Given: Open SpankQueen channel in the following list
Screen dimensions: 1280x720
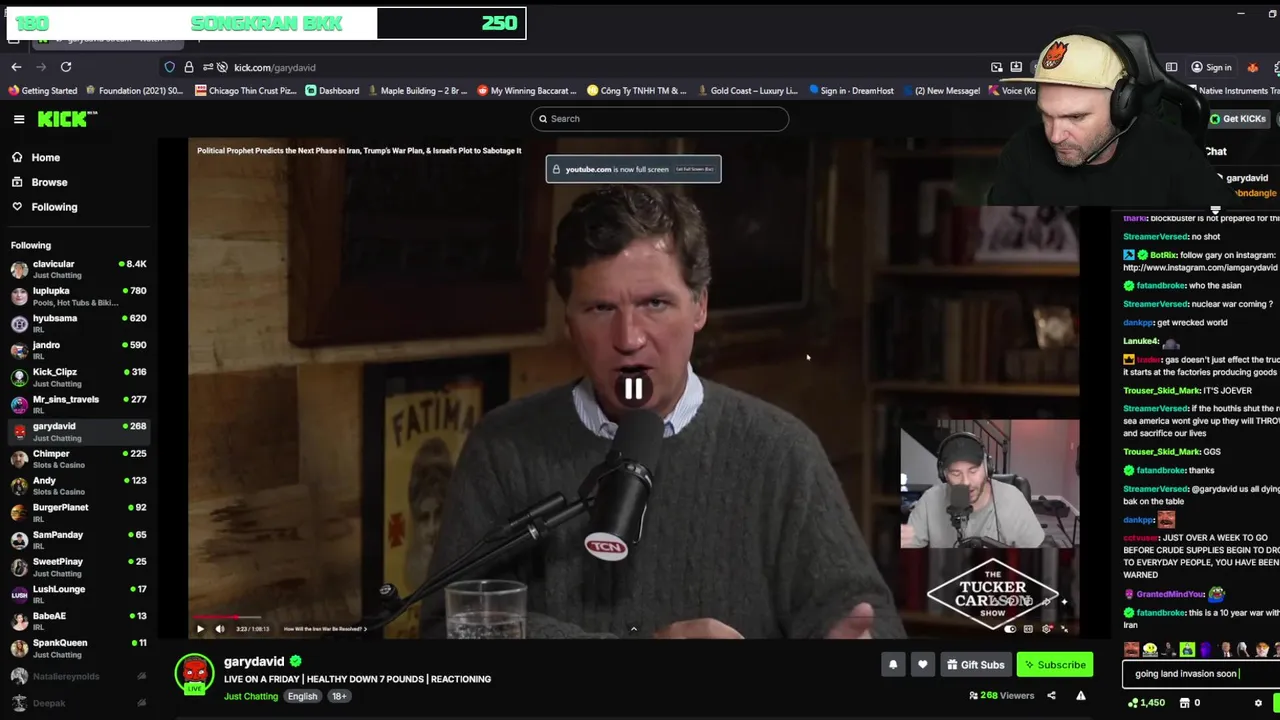Looking at the screenshot, I should (x=78, y=648).
